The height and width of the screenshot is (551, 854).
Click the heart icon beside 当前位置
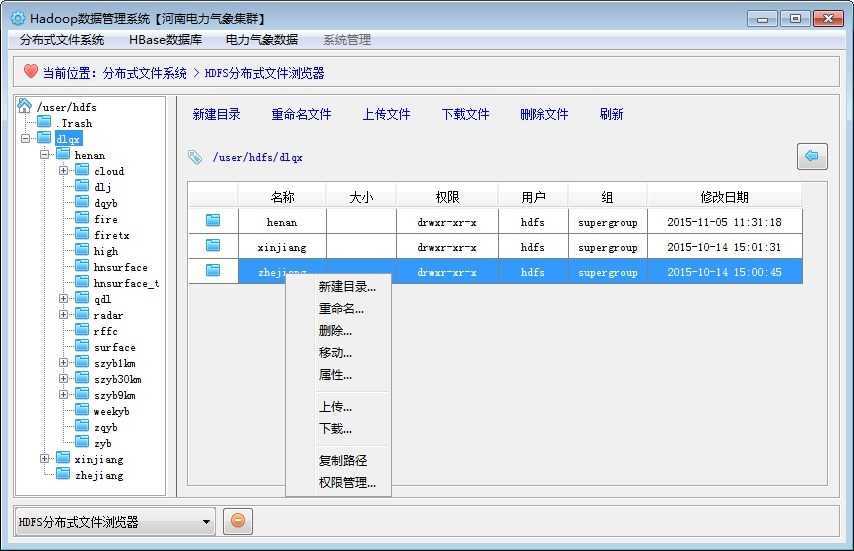(x=31, y=71)
